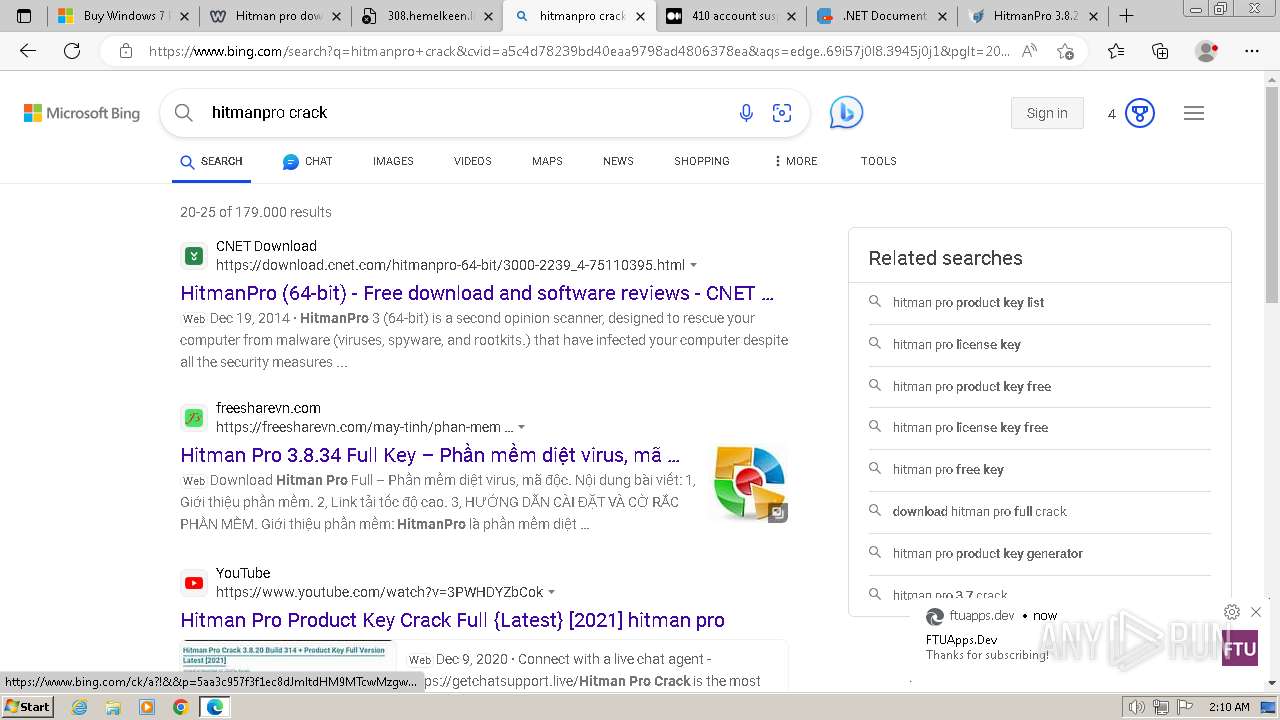Click the YouTube favicon in result
The height and width of the screenshot is (720, 1280).
(194, 583)
